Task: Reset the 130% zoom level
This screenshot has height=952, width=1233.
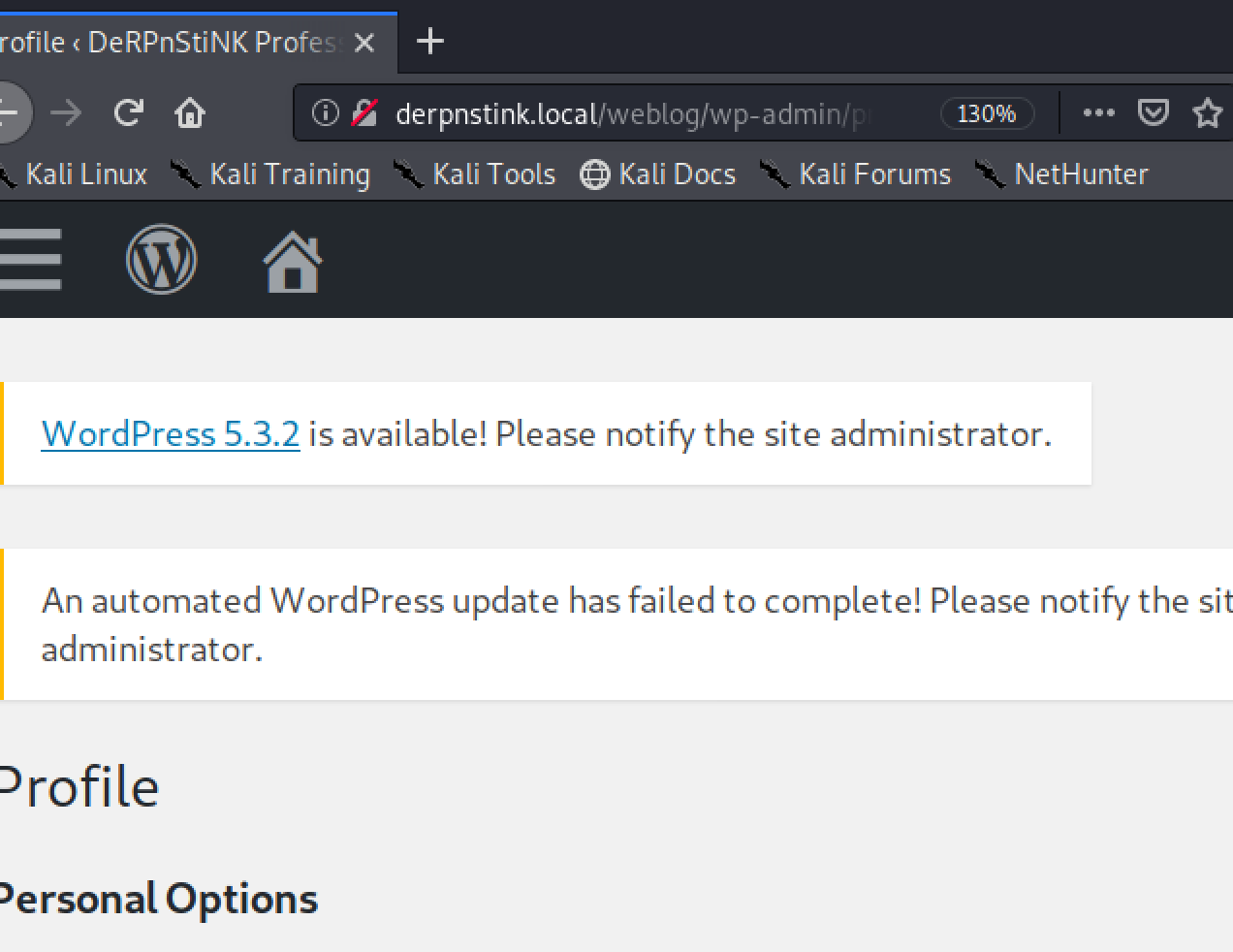Action: coord(986,113)
